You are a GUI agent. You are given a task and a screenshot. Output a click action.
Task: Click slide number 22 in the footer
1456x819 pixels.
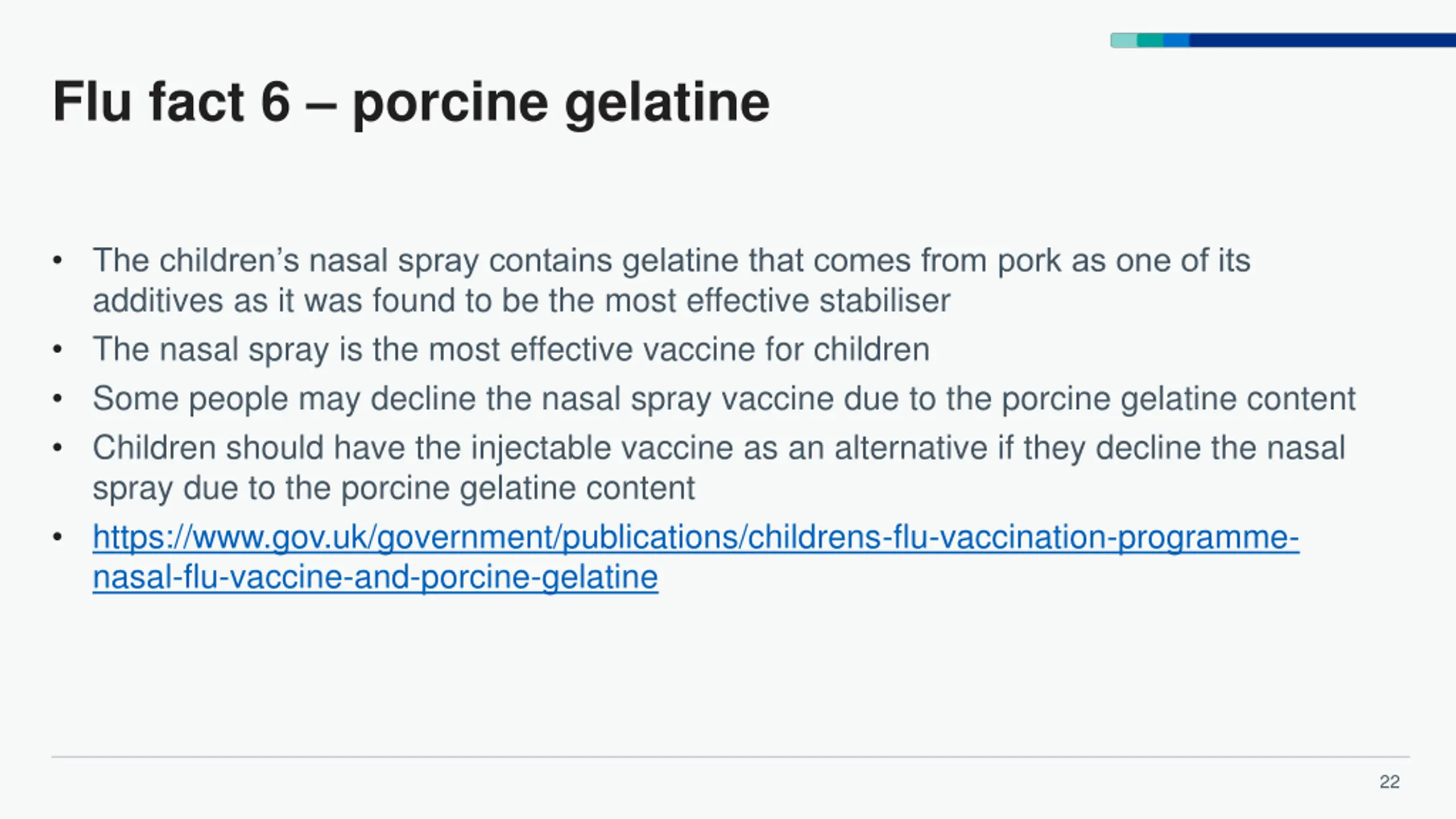pyautogui.click(x=1389, y=782)
